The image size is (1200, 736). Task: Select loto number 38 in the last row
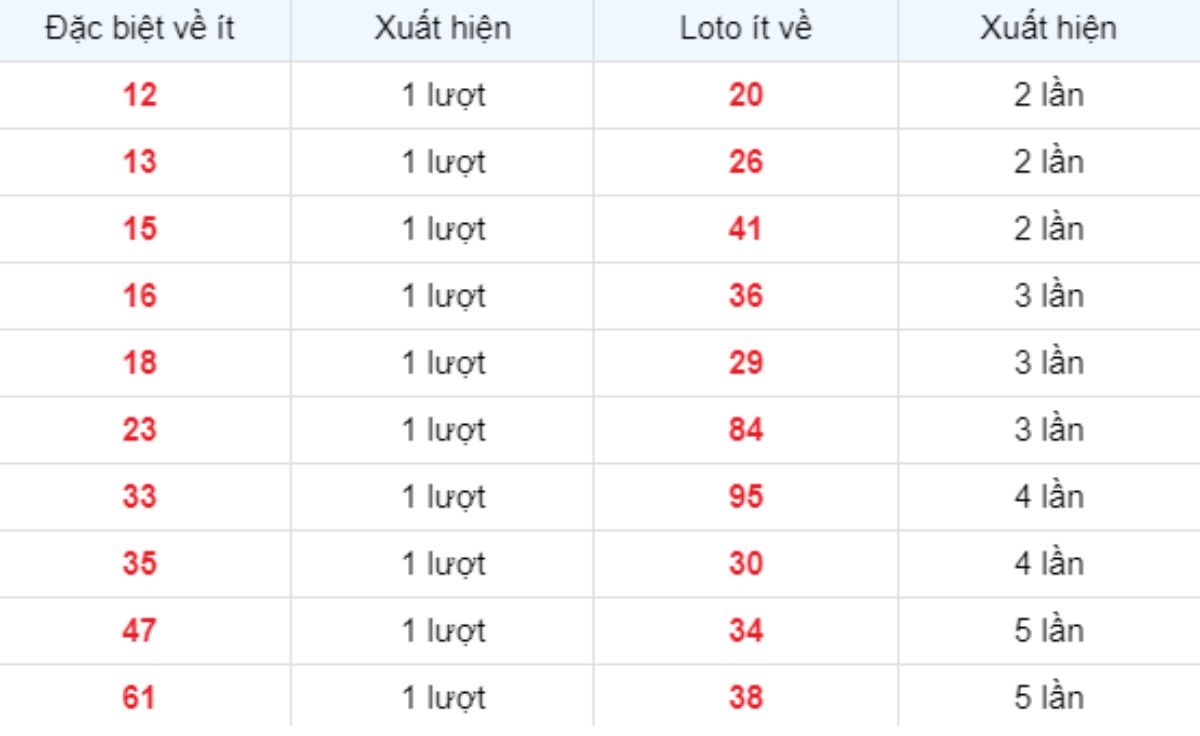tap(746, 698)
